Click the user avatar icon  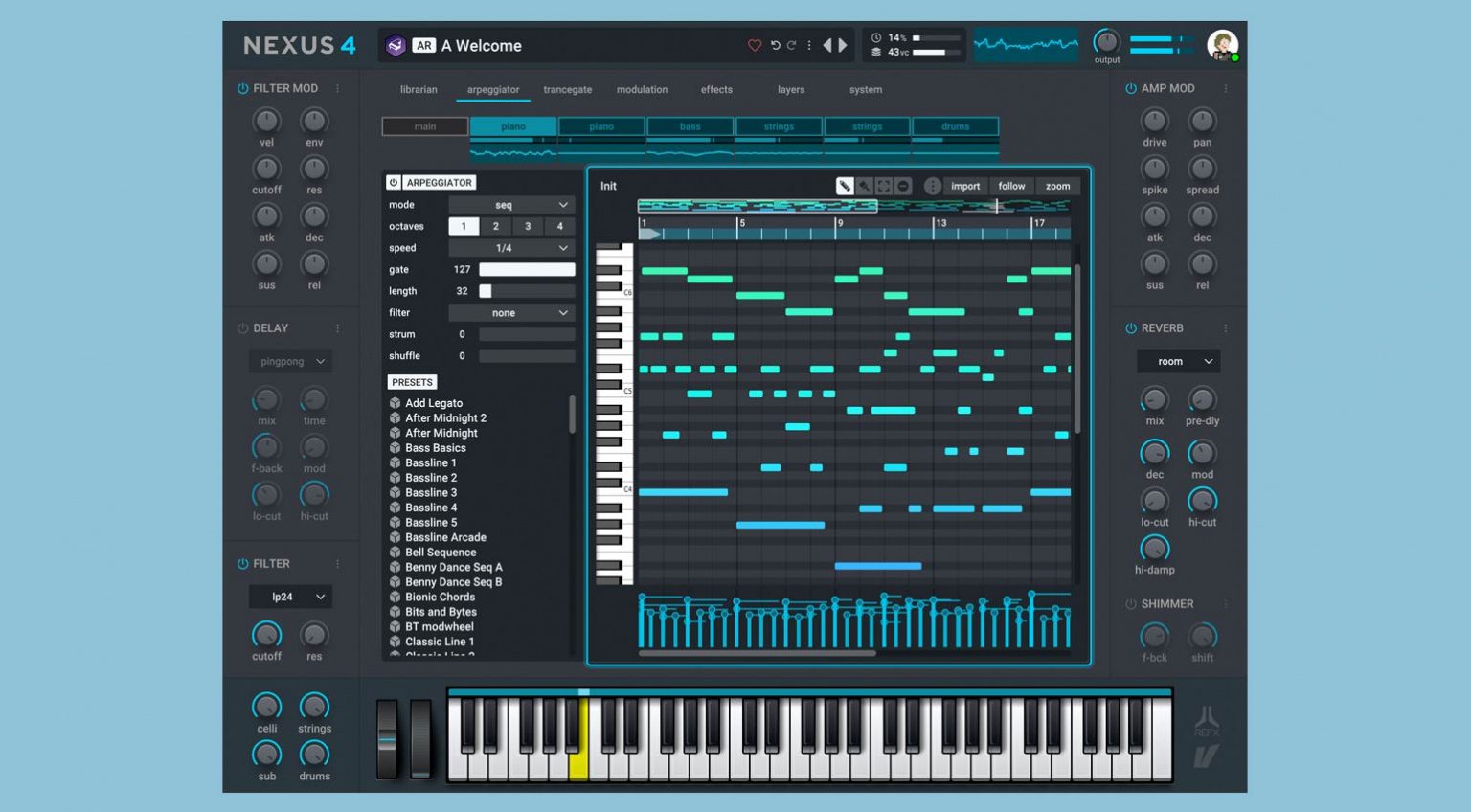(x=1222, y=45)
